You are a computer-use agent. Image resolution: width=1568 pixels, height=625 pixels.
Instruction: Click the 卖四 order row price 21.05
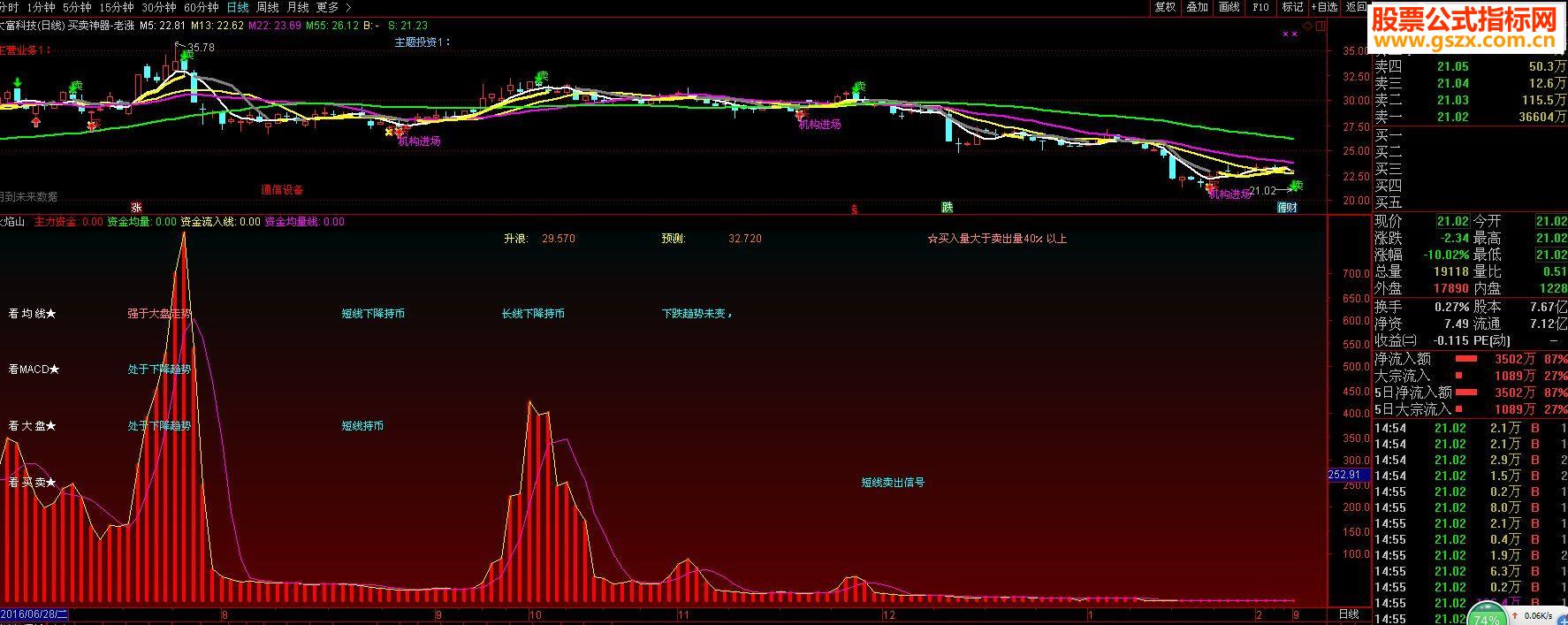click(1452, 66)
